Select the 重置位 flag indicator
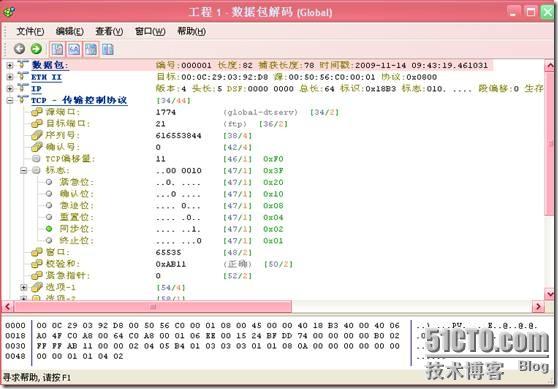558x389 pixels. [49, 217]
